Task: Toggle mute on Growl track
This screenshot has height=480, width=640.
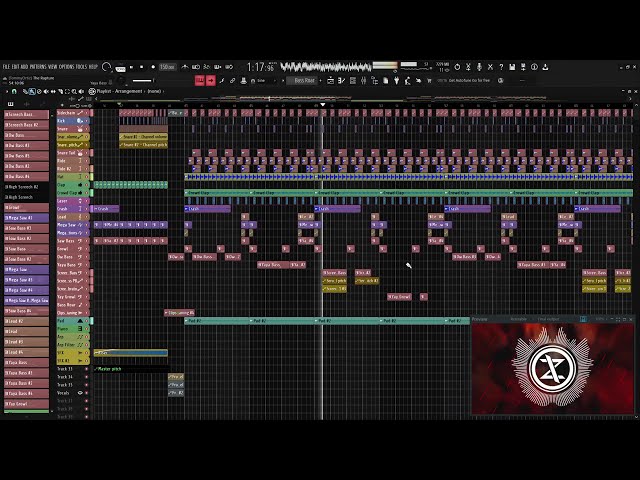Action: click(x=87, y=249)
